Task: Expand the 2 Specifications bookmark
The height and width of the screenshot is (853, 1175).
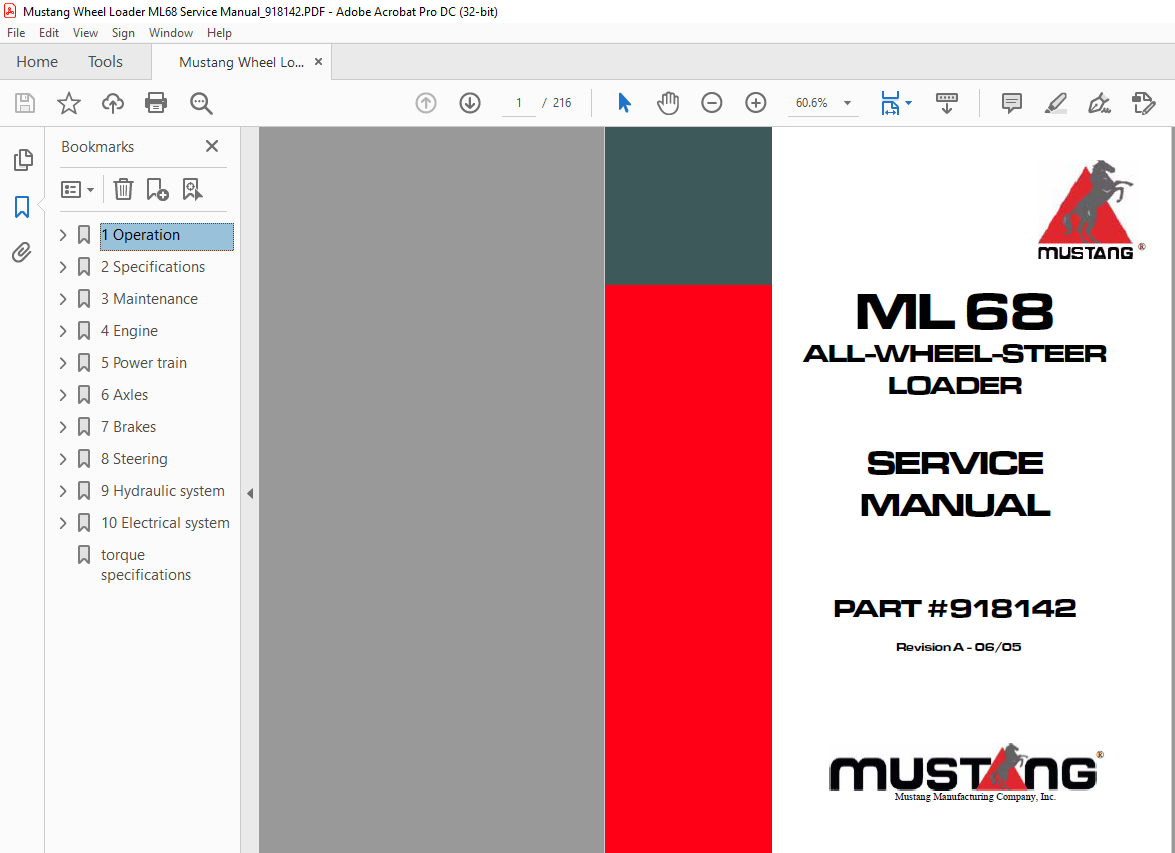Action: [x=63, y=267]
